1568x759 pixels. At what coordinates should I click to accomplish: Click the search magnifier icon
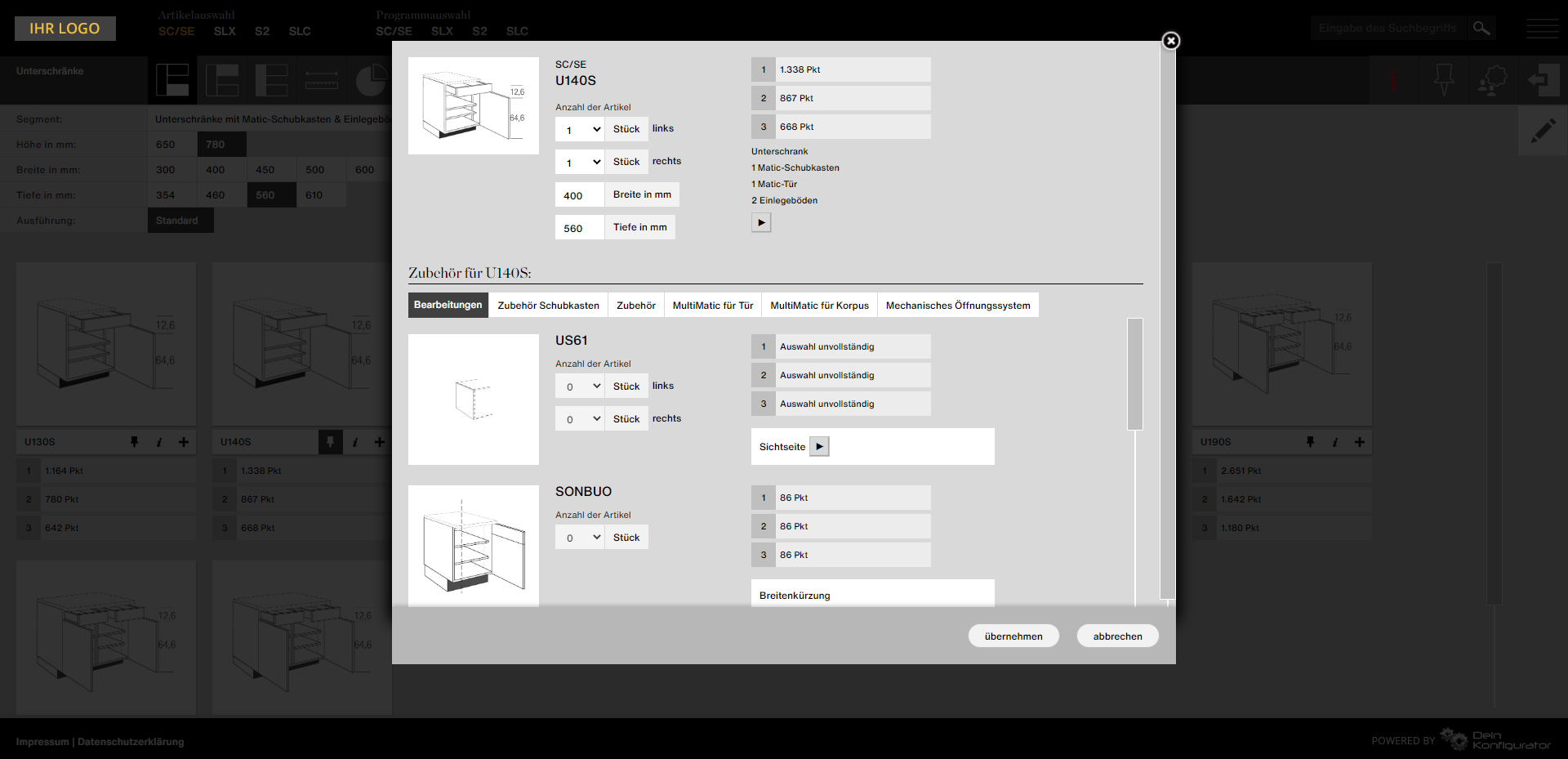[1481, 29]
